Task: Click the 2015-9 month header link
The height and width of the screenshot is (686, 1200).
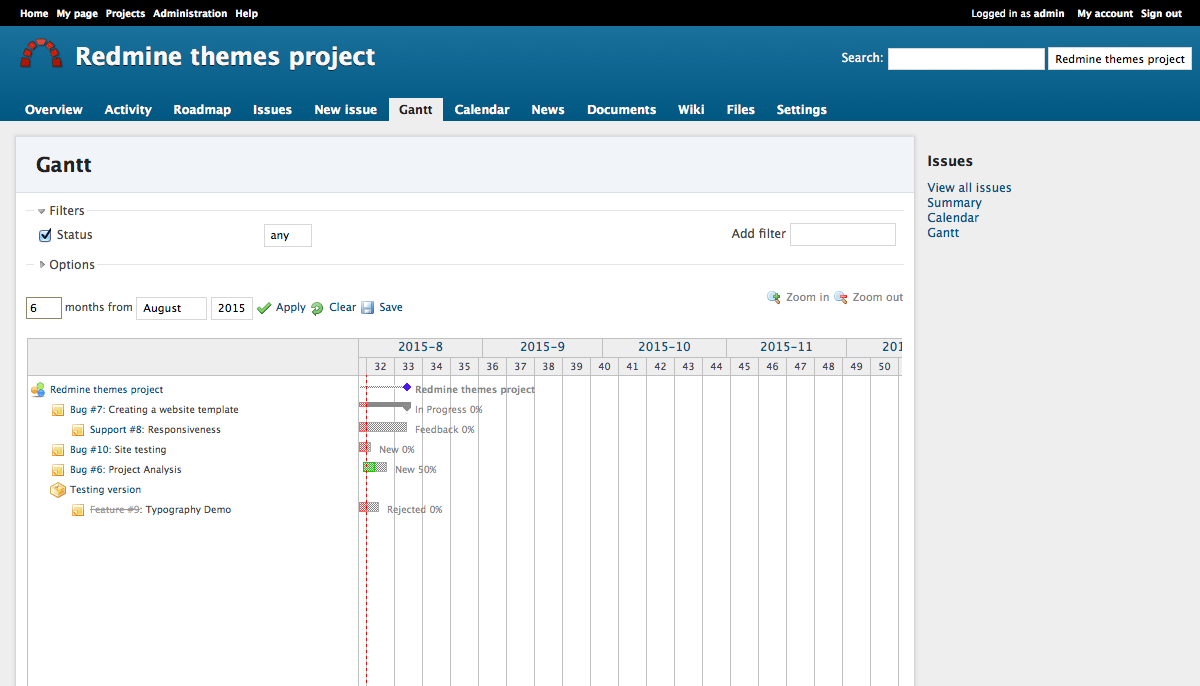Action: pos(542,347)
